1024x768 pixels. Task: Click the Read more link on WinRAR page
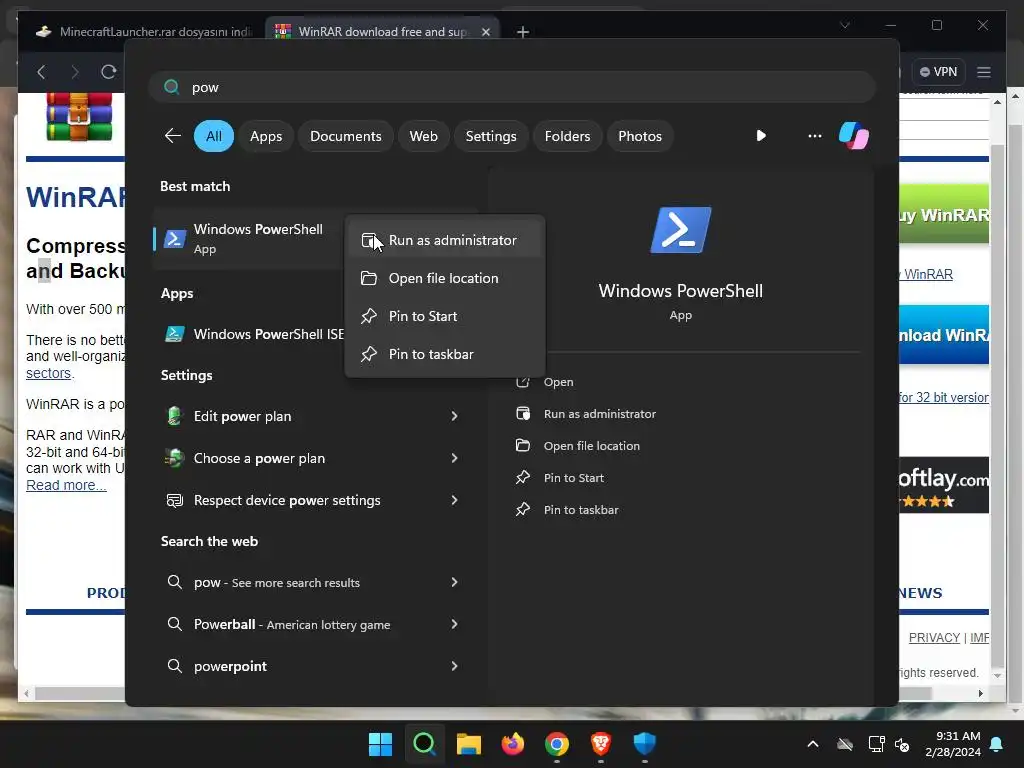pos(66,485)
